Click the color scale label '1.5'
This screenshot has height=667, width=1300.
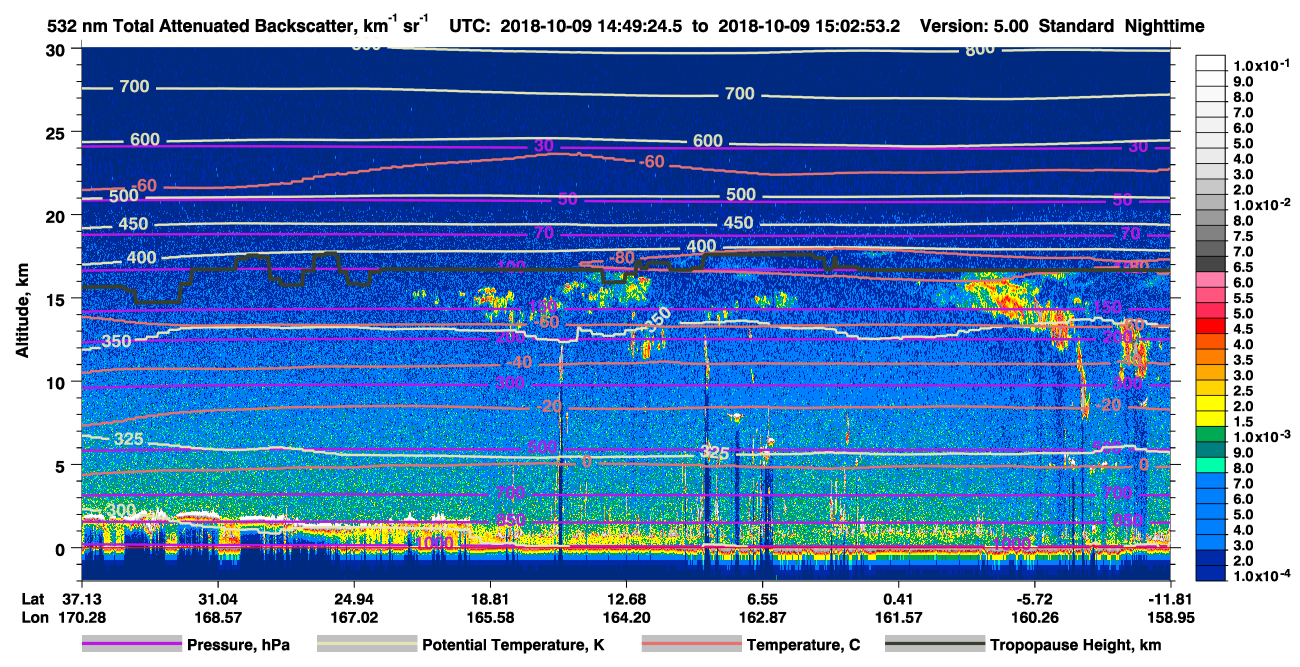(1243, 422)
